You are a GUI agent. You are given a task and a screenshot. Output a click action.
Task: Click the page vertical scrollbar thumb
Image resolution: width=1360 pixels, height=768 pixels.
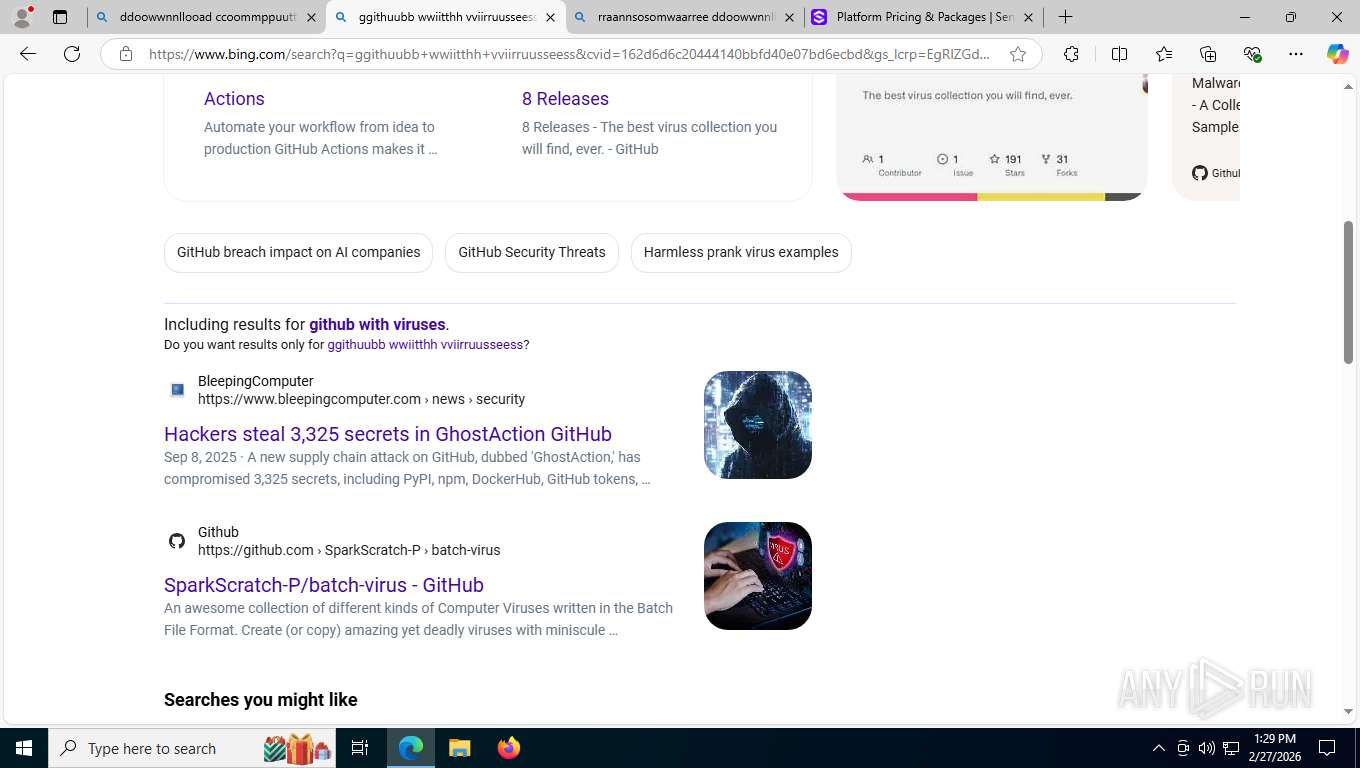coord(1348,292)
